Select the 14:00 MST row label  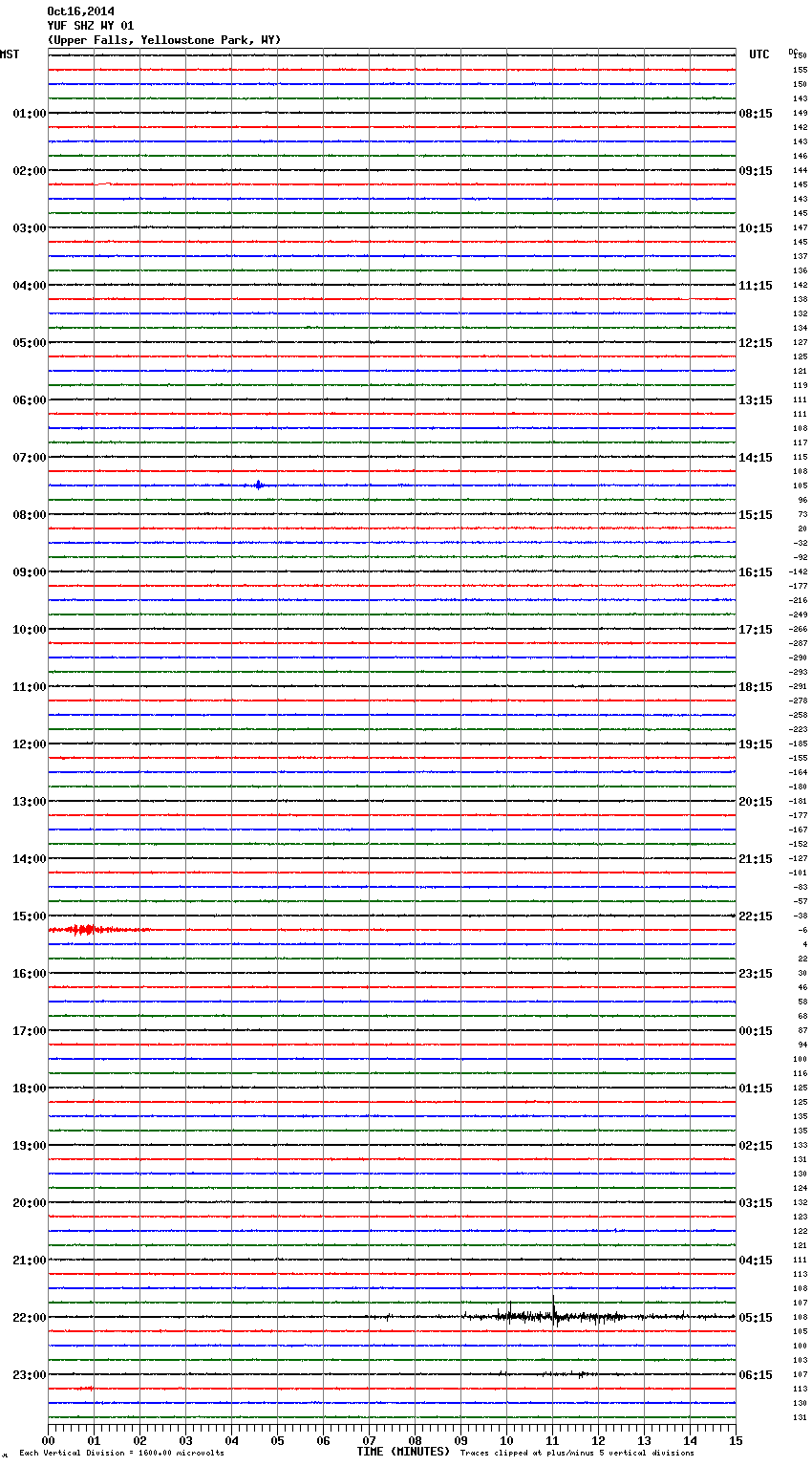pos(29,859)
